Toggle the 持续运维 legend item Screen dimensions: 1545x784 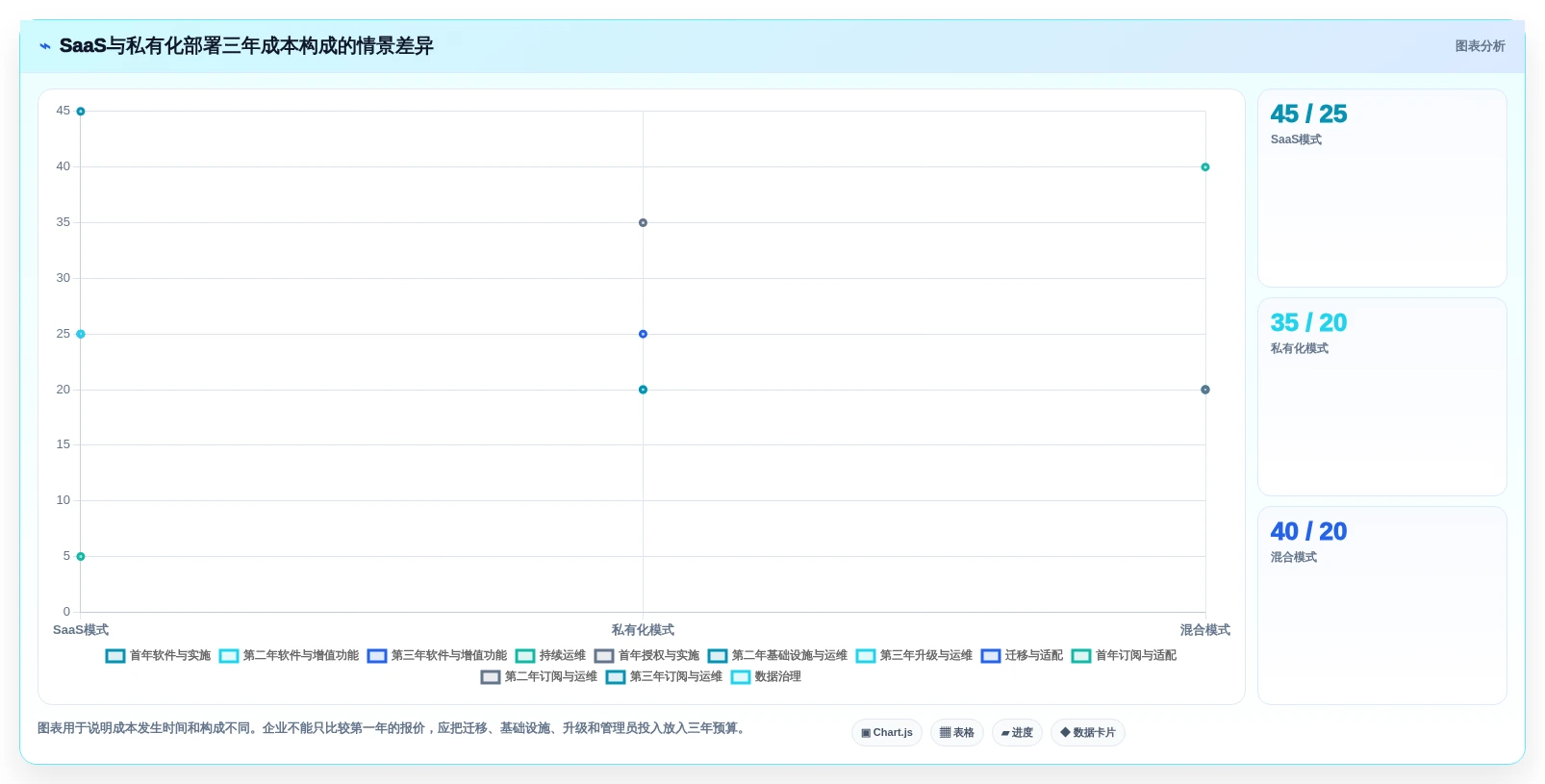(x=550, y=655)
